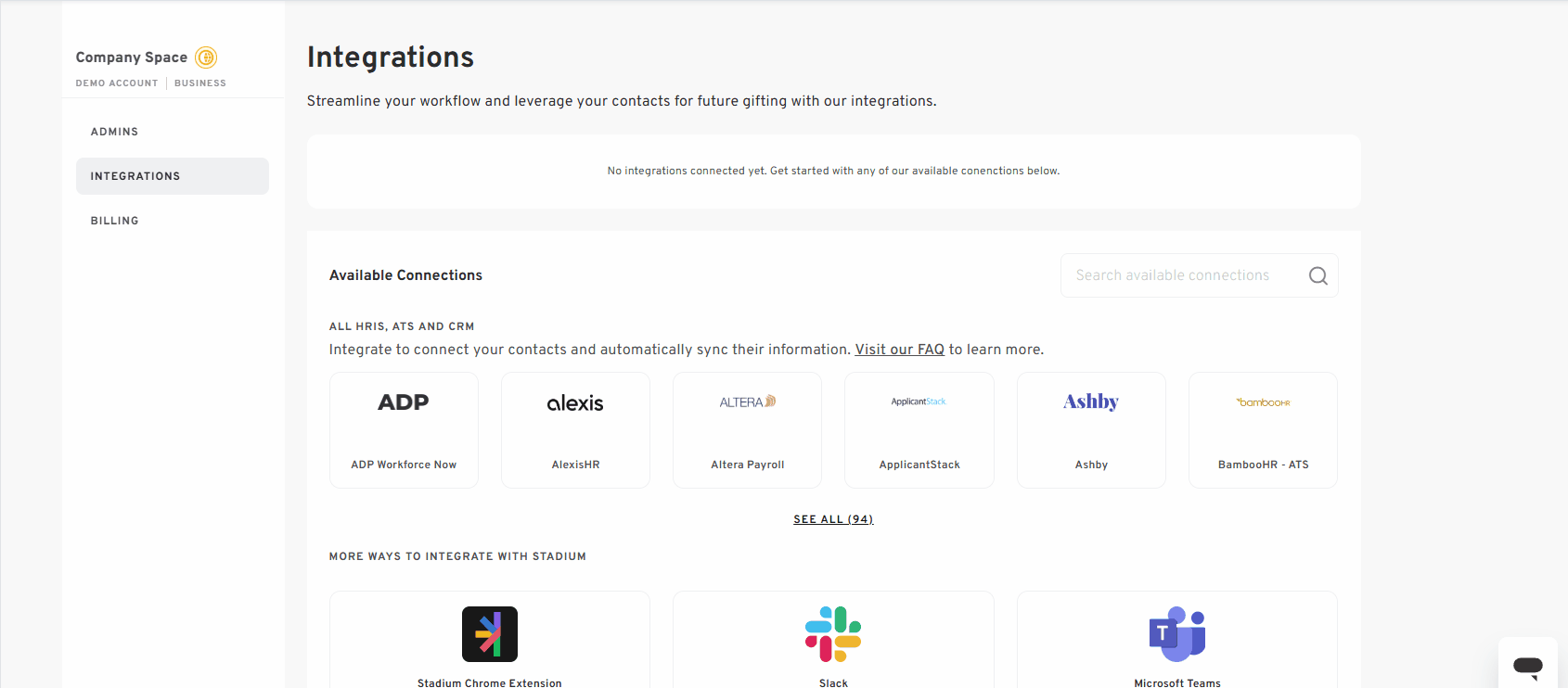The image size is (1568, 688).
Task: Select BambooHR - ATS label
Action: pyautogui.click(x=1263, y=465)
